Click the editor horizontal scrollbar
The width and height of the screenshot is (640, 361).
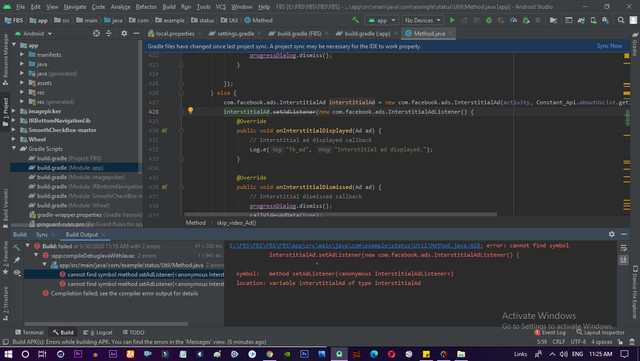(x=340, y=214)
